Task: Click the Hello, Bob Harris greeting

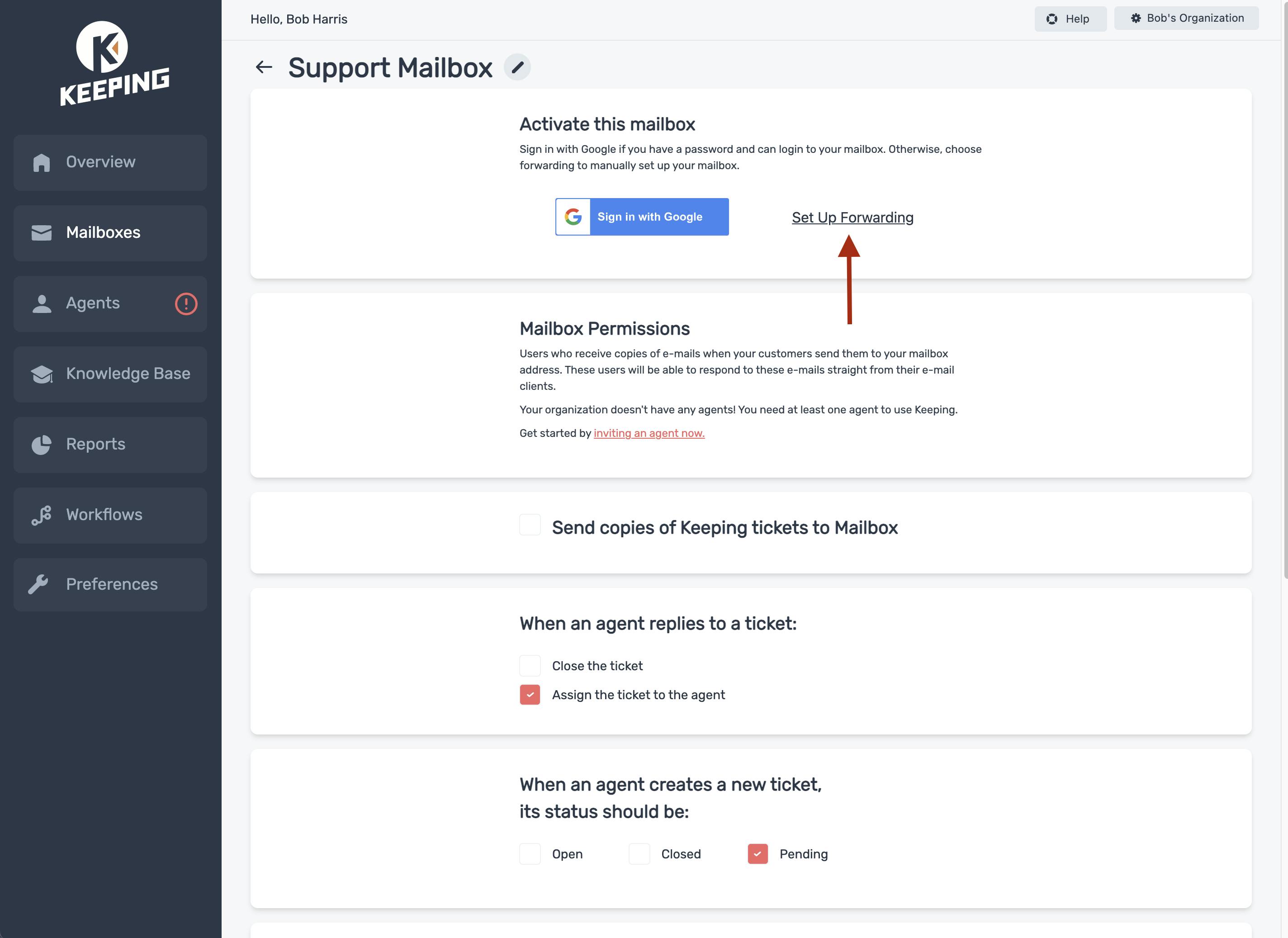Action: (x=299, y=19)
